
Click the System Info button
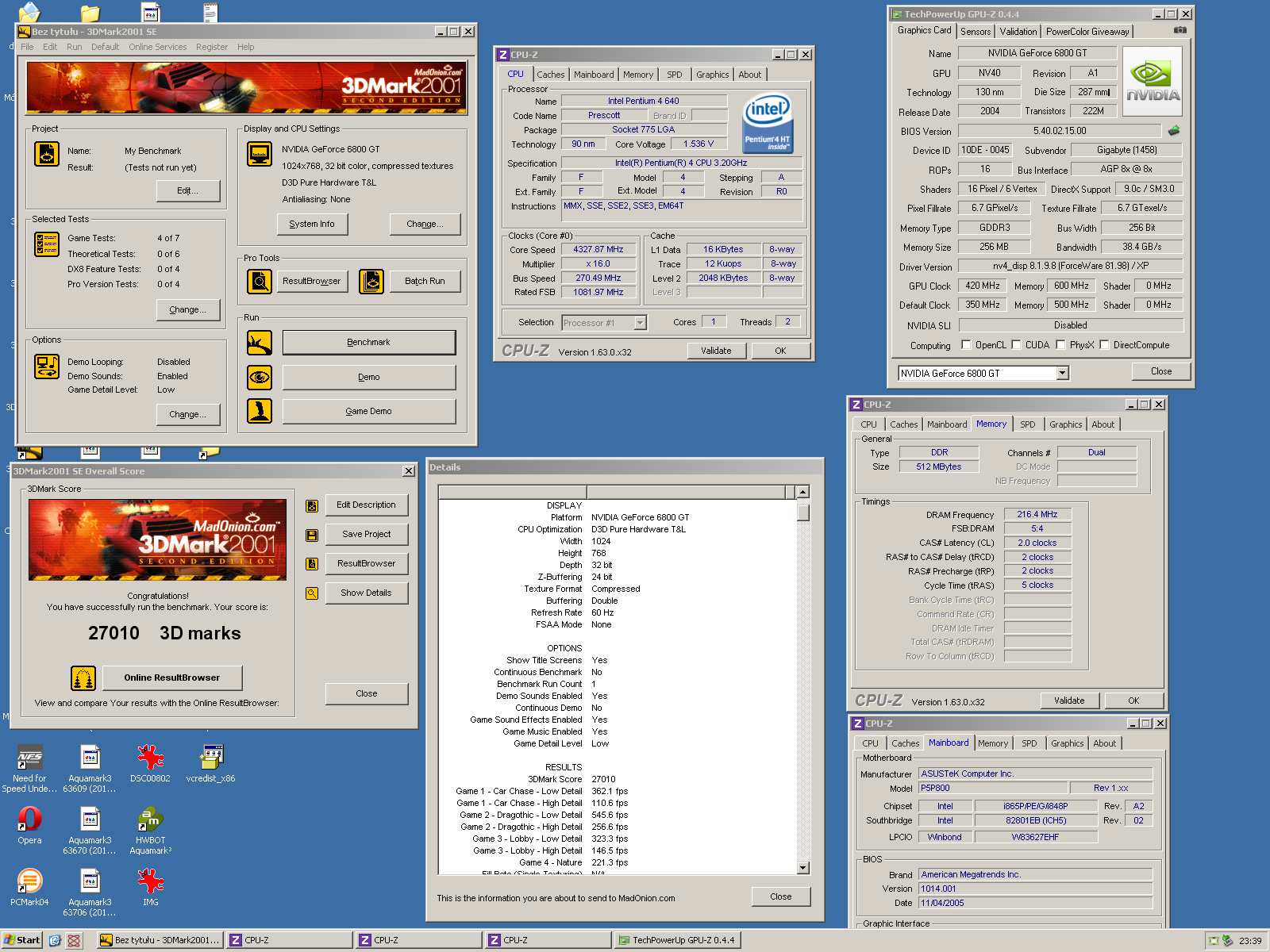312,225
